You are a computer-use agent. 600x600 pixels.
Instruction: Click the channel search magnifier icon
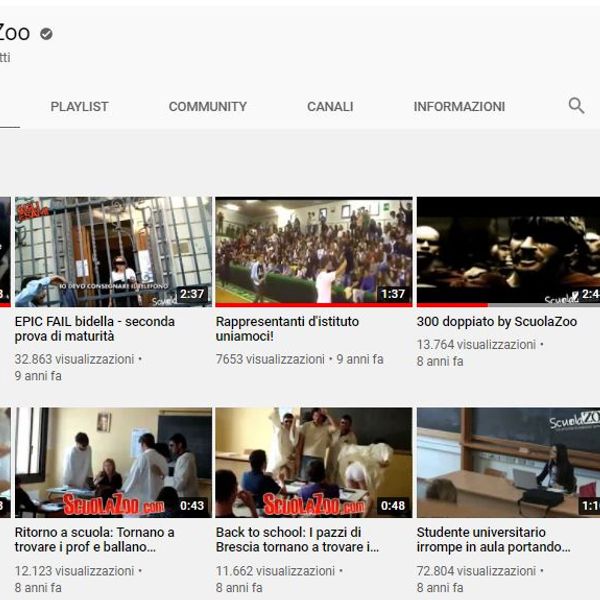pyautogui.click(x=576, y=106)
